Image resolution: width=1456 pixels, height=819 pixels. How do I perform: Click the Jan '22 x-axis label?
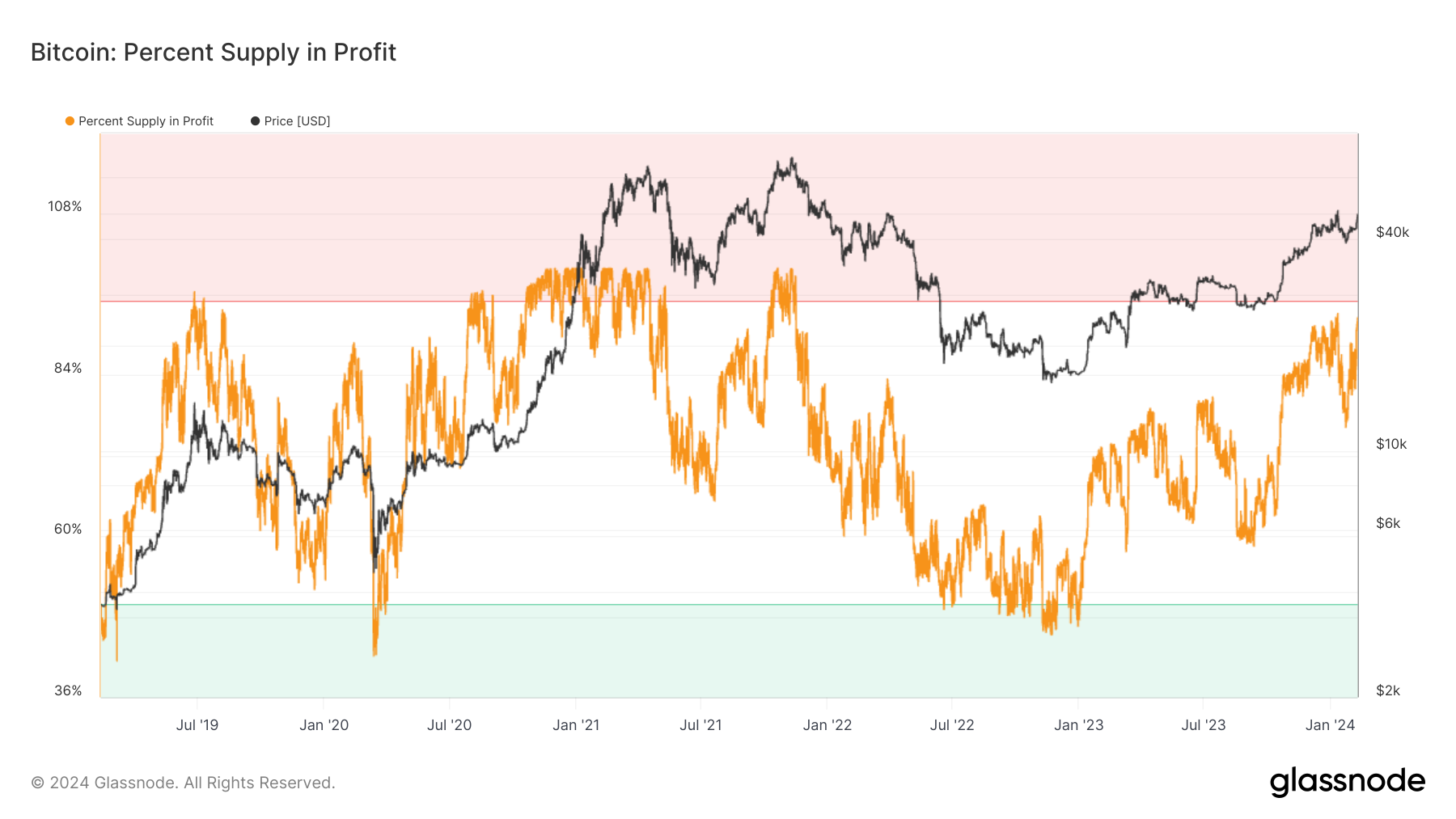[827, 725]
